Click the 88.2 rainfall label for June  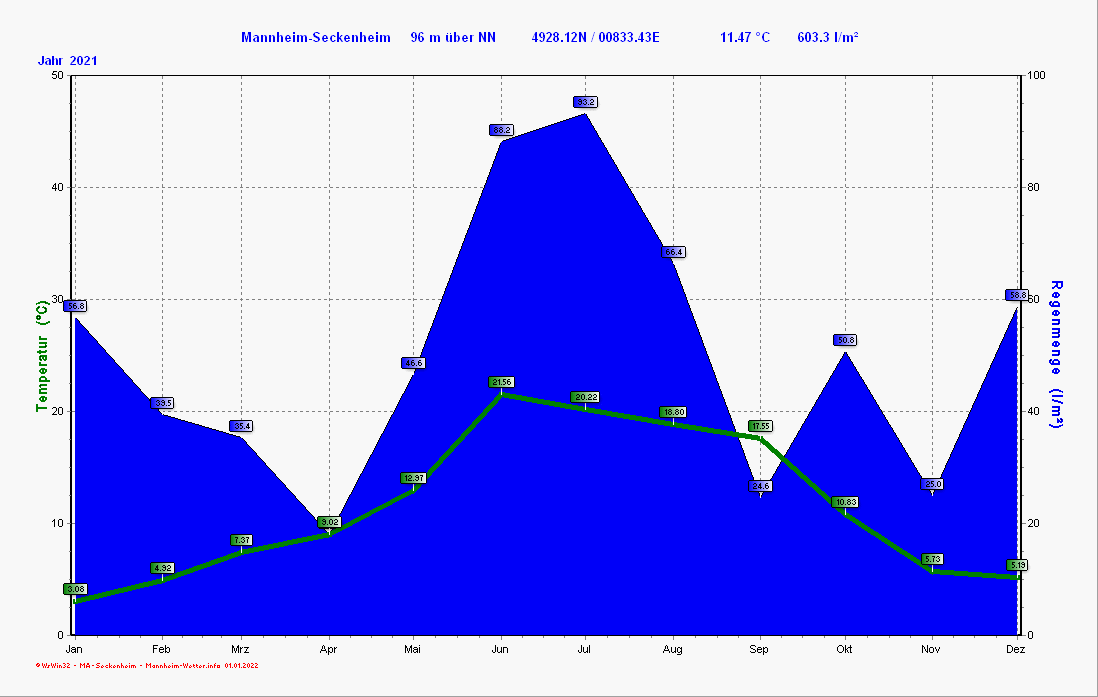pos(501,130)
